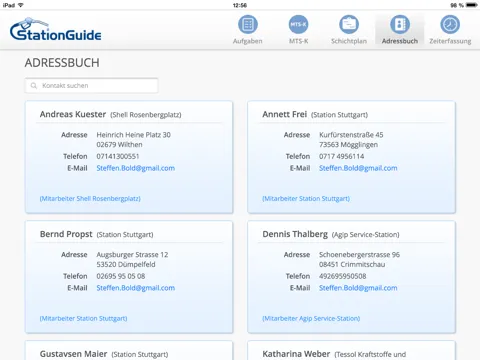Viewport: 480px width, 360px height.
Task: Select the Andreas Kuester contact name
Action: point(73,114)
